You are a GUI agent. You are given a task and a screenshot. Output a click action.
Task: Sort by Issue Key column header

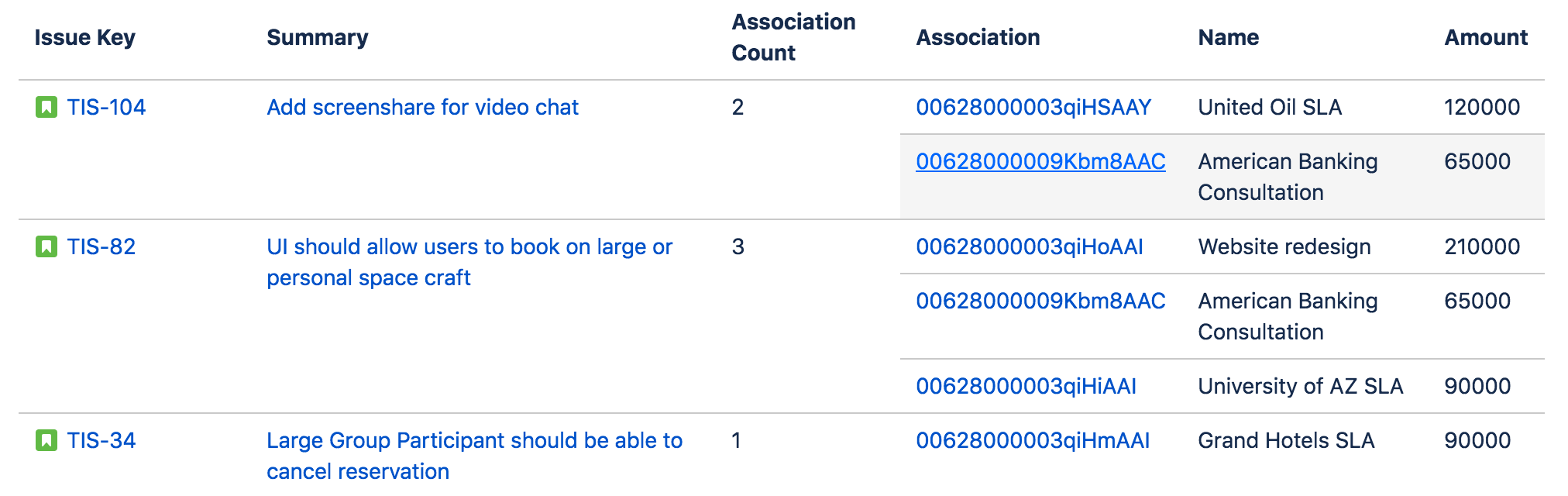point(85,37)
